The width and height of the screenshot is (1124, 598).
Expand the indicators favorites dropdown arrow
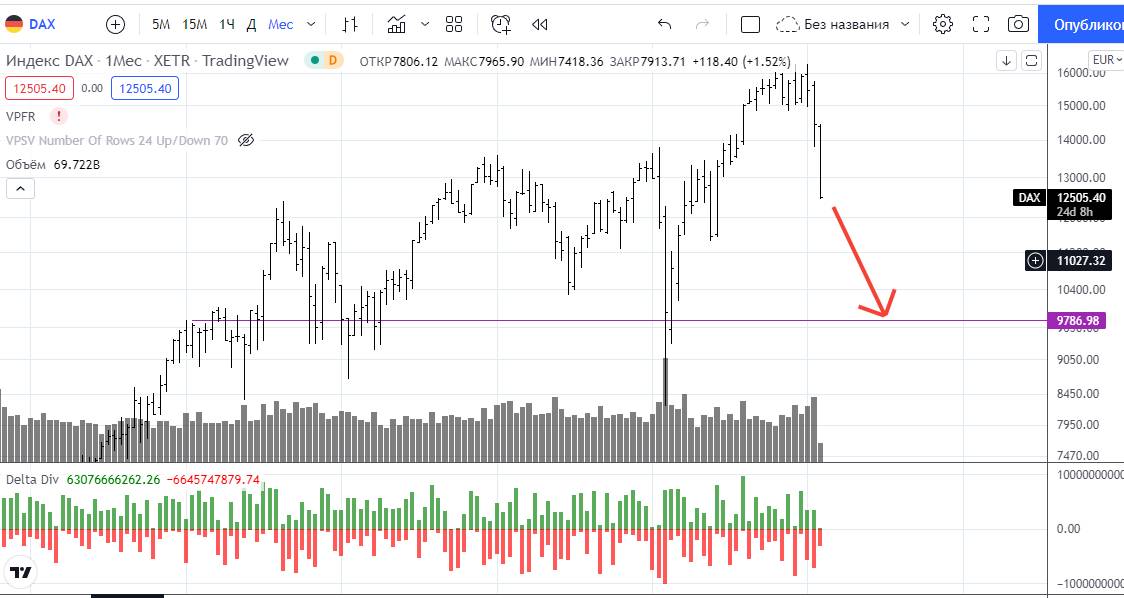(425, 24)
